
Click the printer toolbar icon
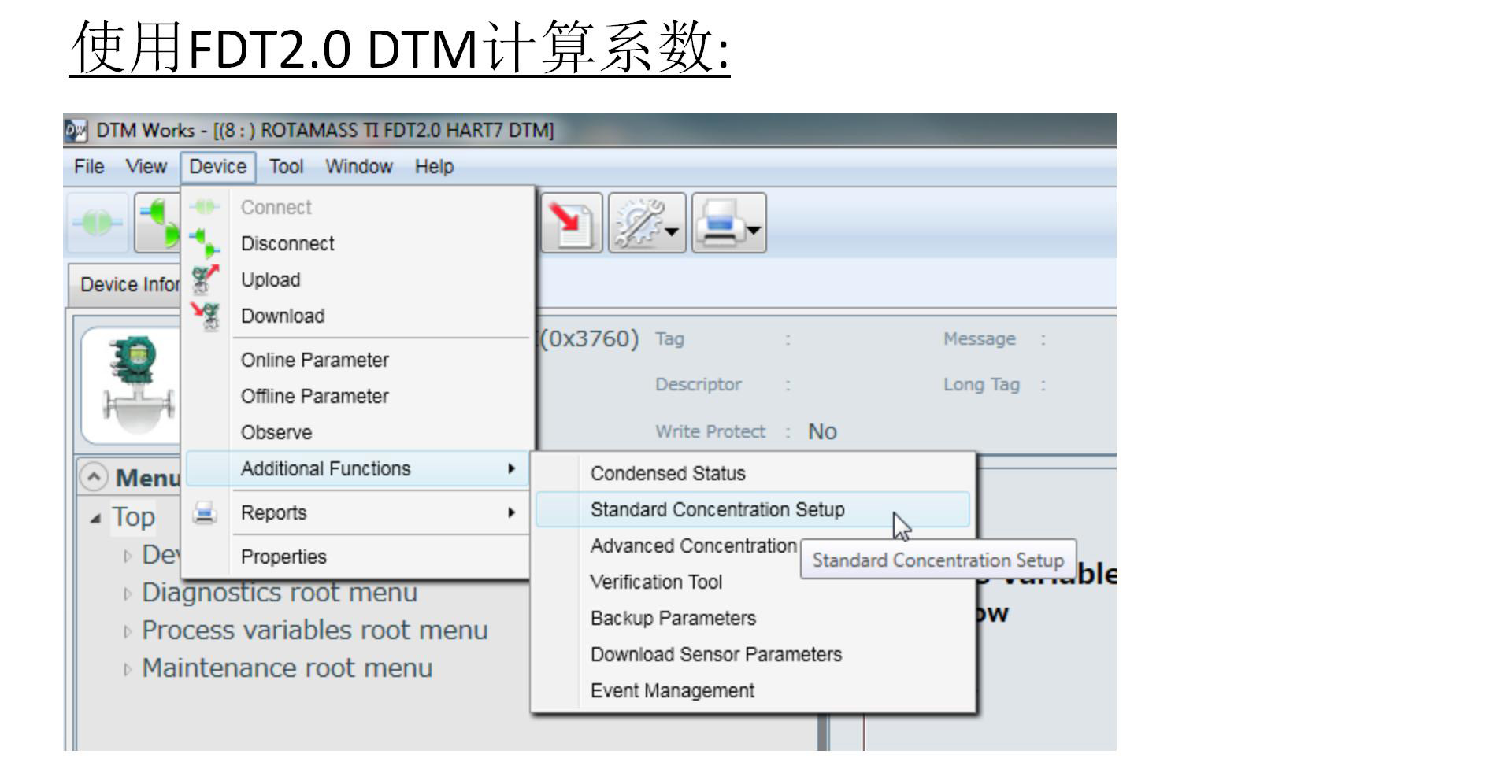(x=719, y=223)
